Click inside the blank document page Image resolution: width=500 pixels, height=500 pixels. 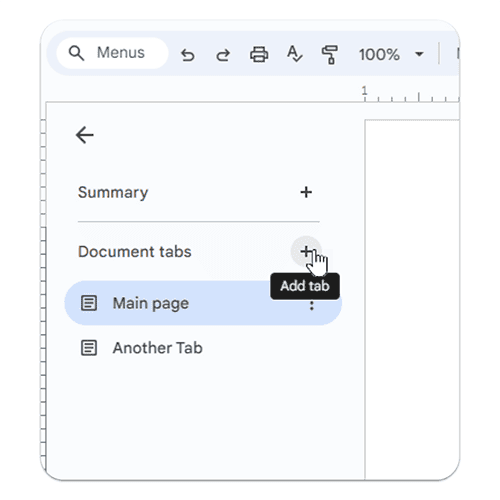point(412,299)
